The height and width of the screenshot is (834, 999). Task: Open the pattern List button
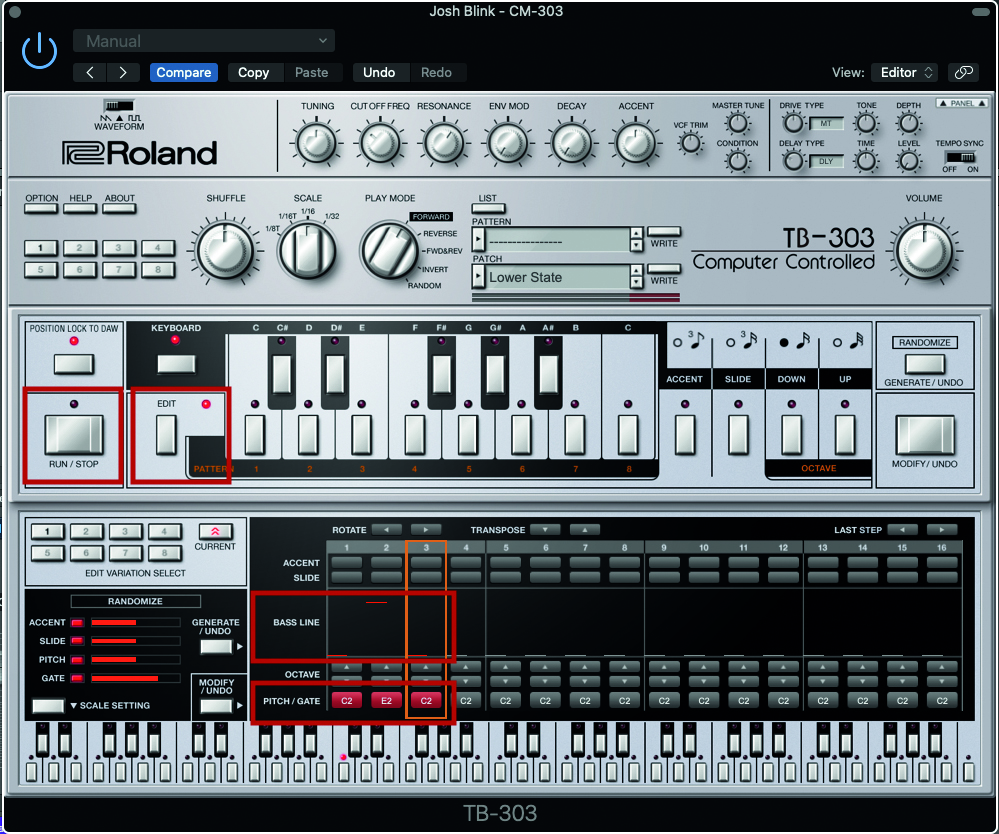488,208
